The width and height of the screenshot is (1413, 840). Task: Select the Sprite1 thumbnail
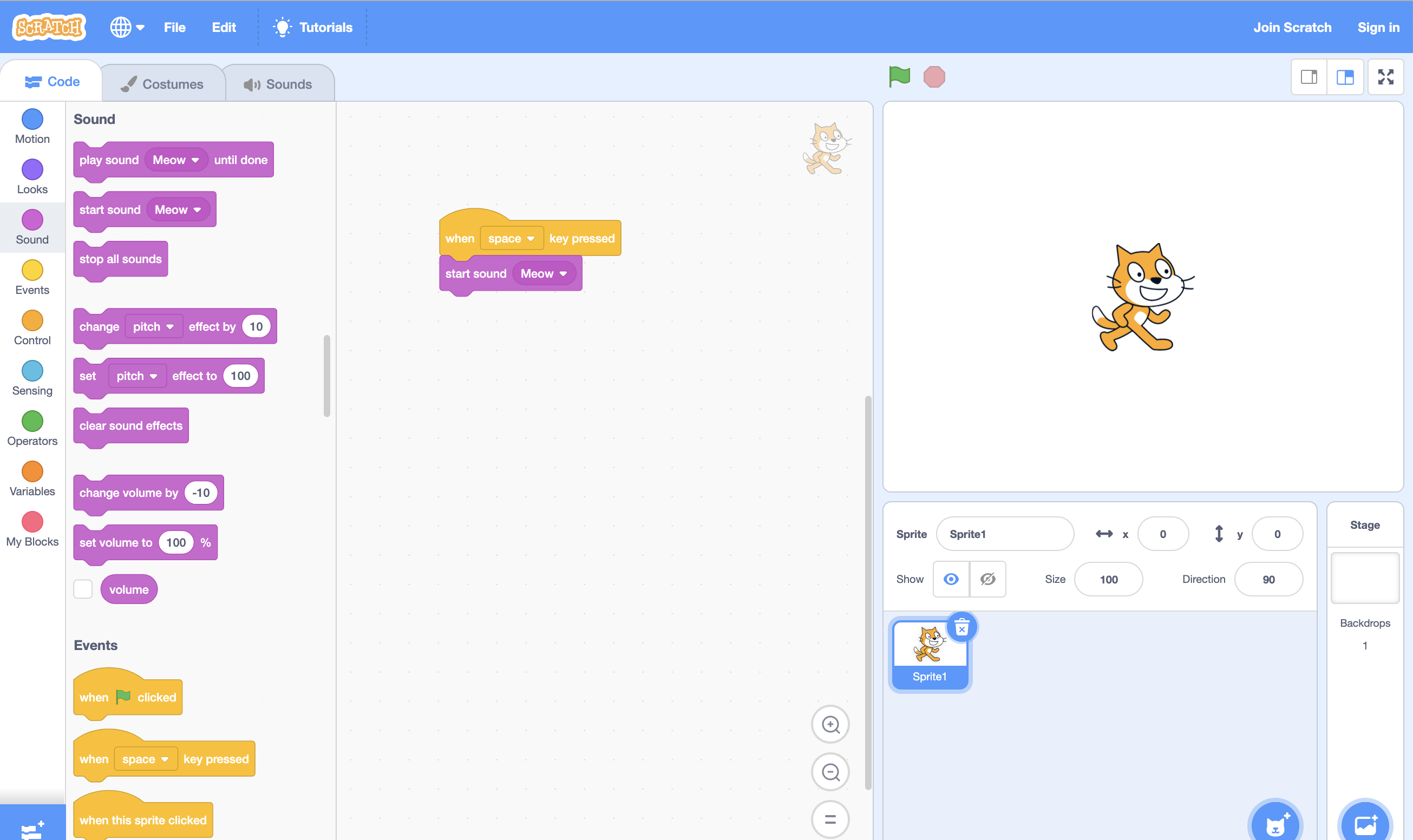tap(930, 654)
